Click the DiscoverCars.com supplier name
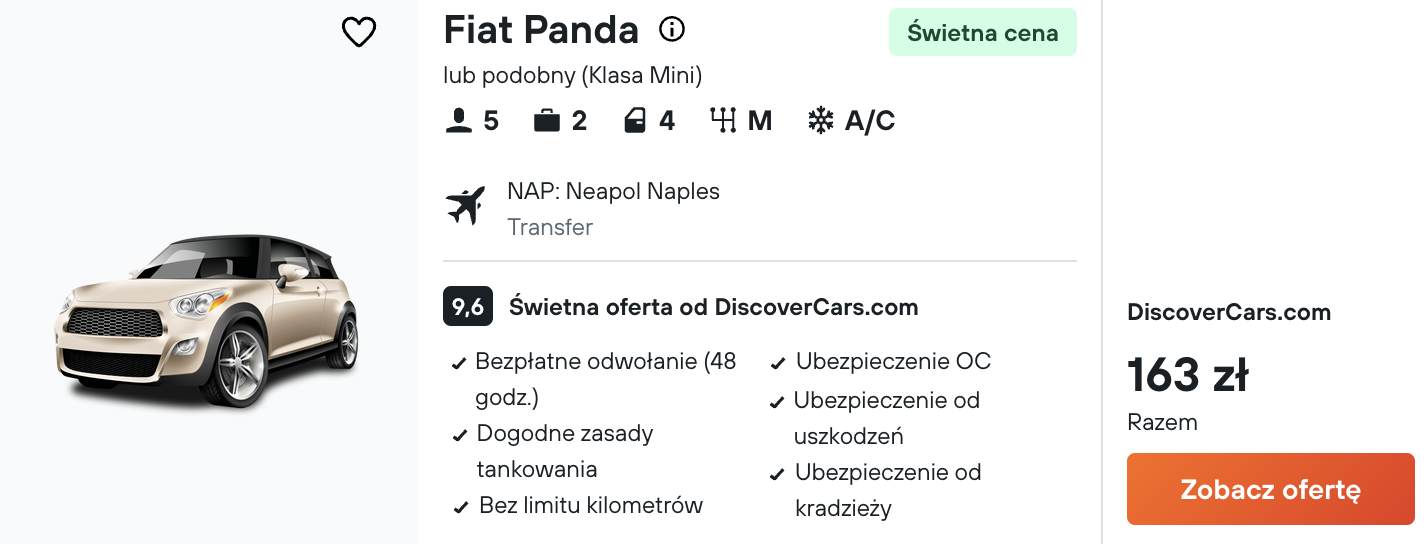This screenshot has width=1426, height=544. (1229, 312)
